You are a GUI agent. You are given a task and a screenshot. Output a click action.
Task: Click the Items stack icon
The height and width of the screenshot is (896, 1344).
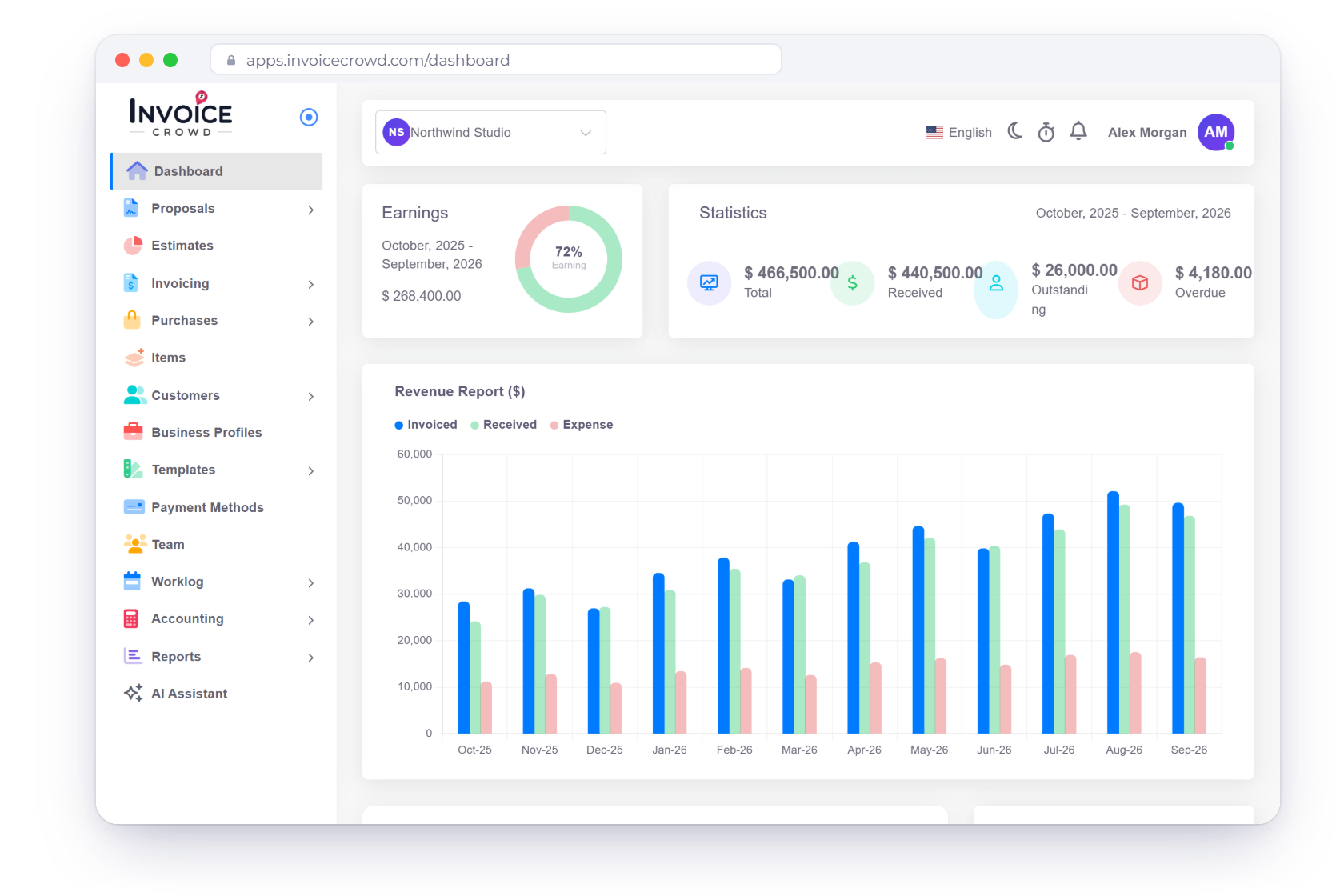tap(134, 358)
